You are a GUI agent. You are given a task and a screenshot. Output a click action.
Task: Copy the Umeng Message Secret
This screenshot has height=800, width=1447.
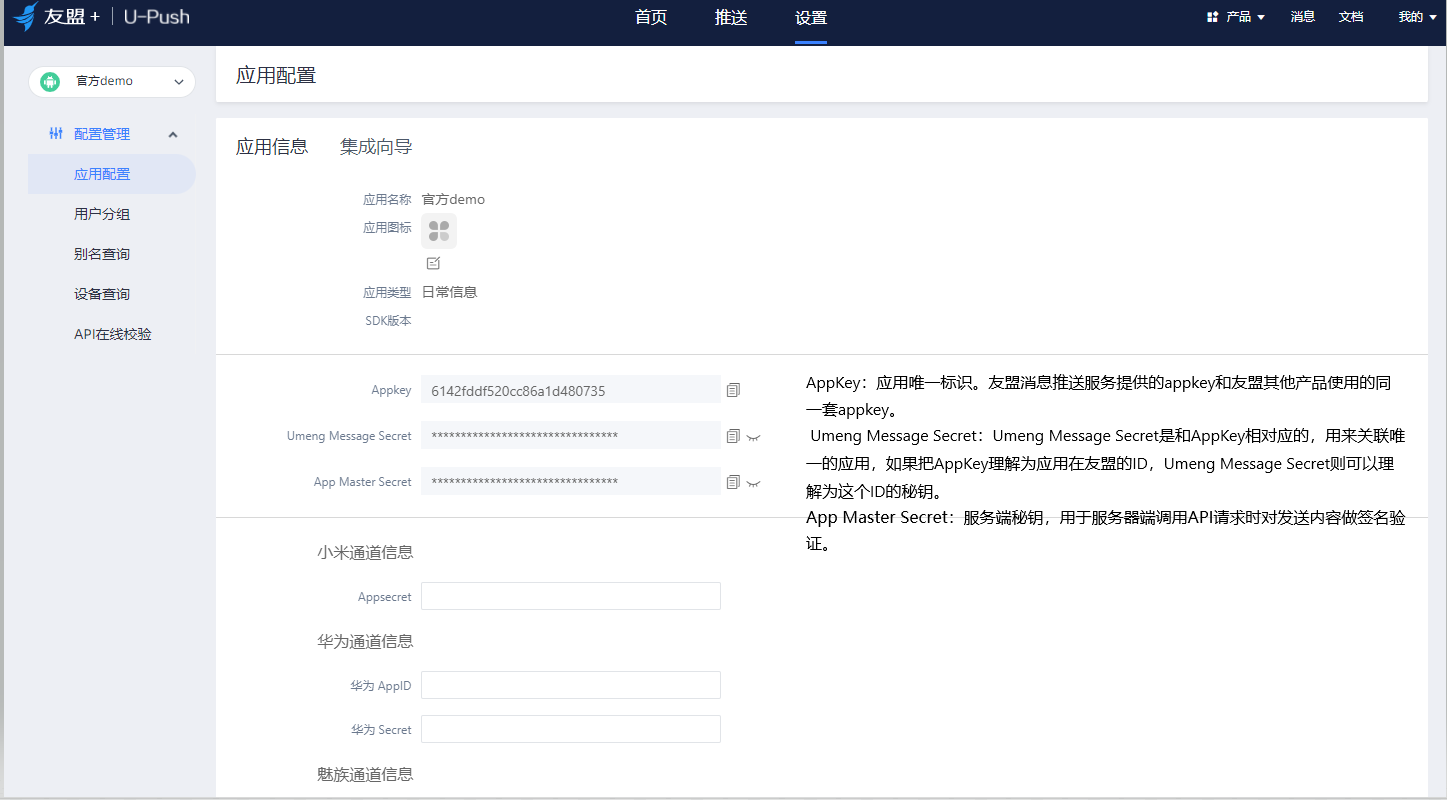[x=733, y=436]
